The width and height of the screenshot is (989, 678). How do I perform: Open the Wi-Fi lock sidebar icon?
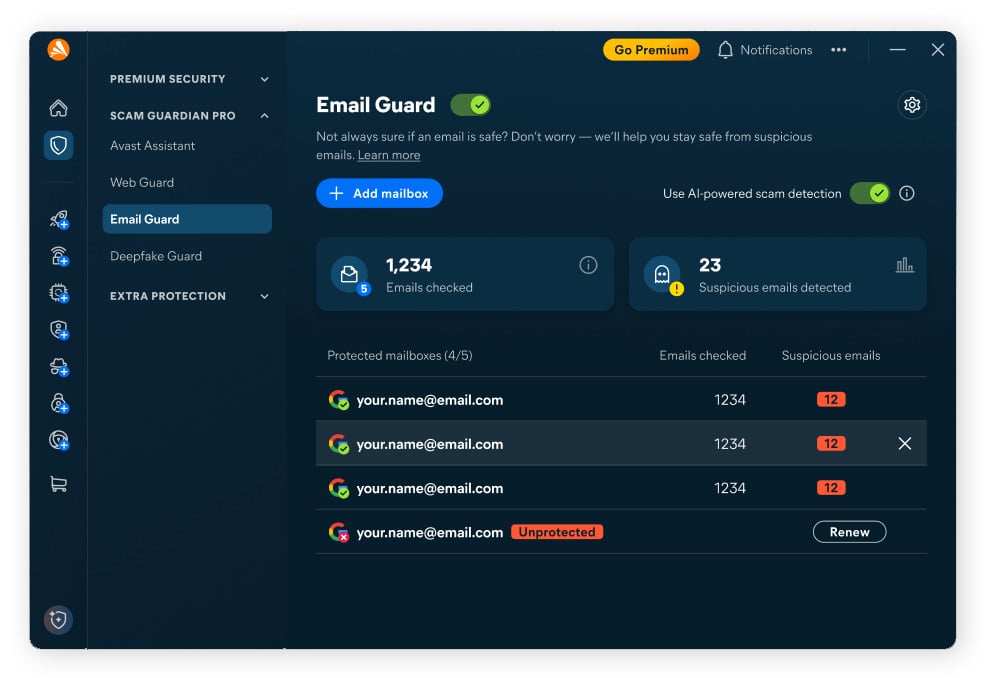(59, 256)
